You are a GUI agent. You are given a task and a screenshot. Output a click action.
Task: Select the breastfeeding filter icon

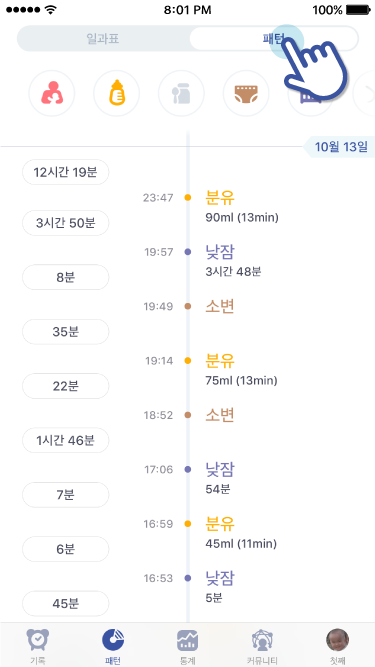tap(52, 93)
